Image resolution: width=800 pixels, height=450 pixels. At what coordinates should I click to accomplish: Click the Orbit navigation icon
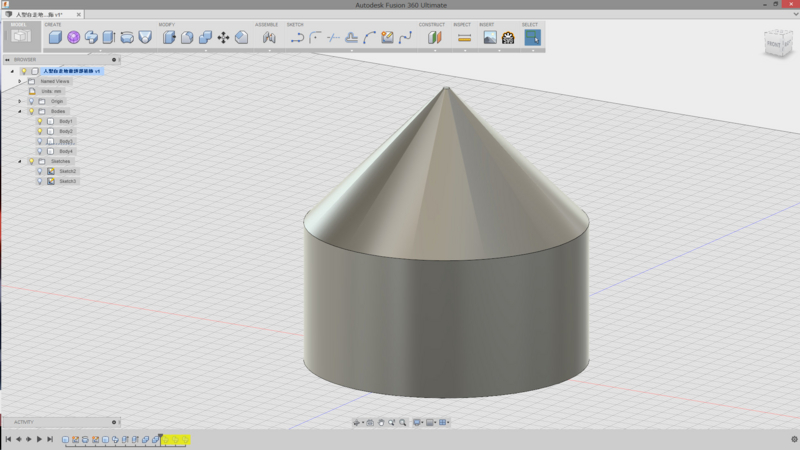pyautogui.click(x=357, y=422)
